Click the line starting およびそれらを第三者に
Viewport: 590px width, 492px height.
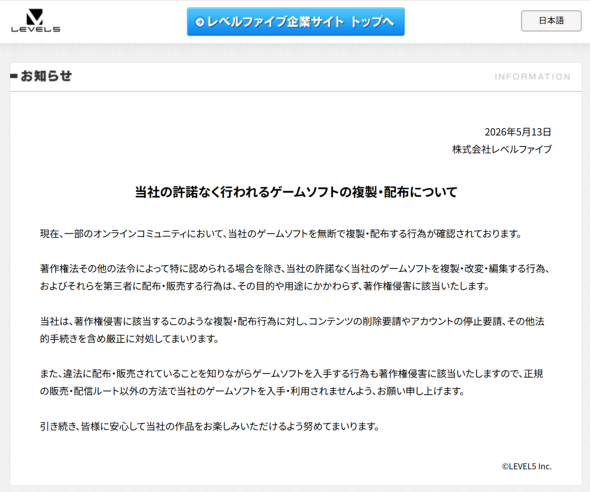click(x=265, y=286)
